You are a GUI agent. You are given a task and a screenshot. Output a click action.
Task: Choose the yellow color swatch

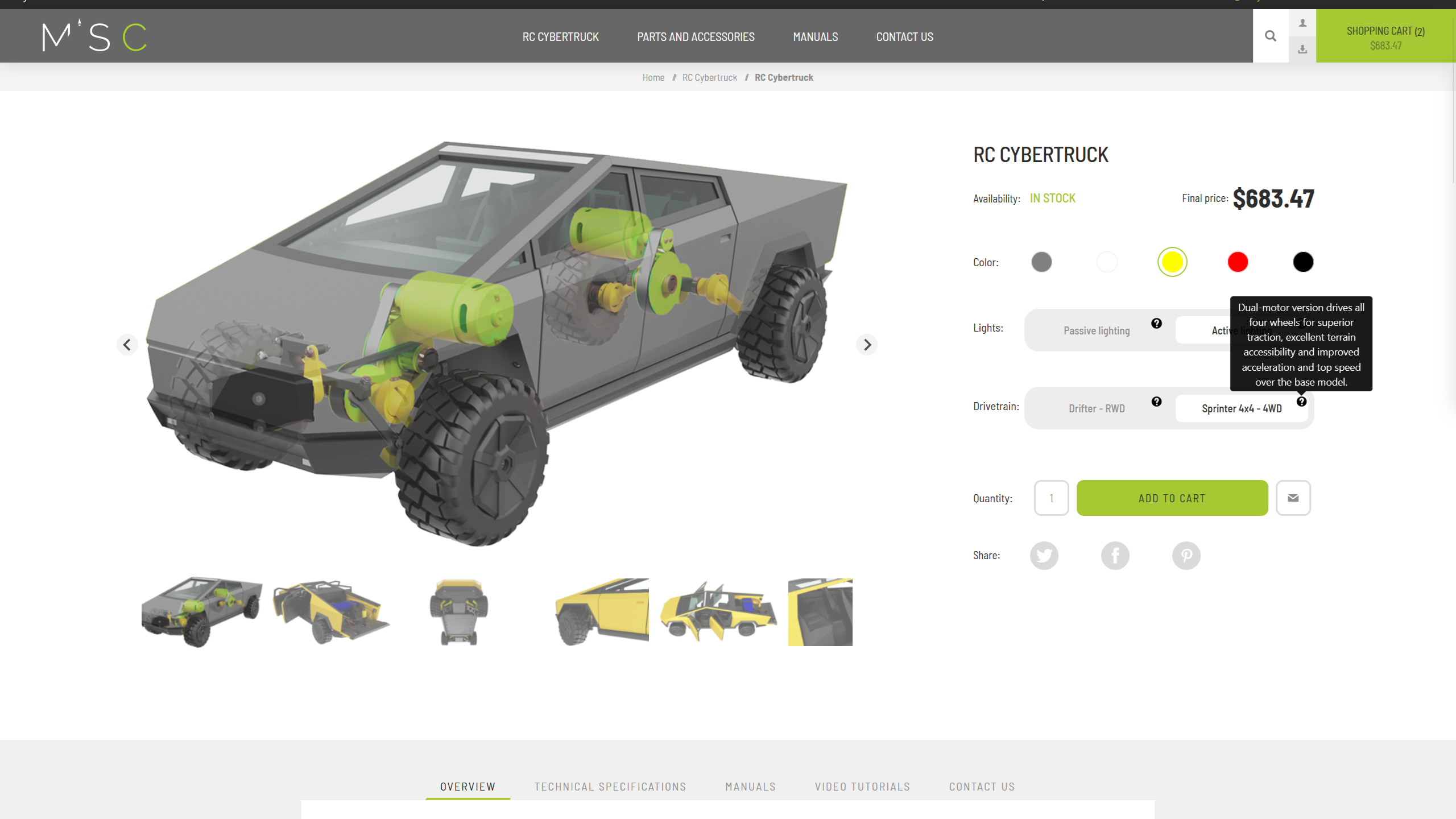tap(1172, 262)
